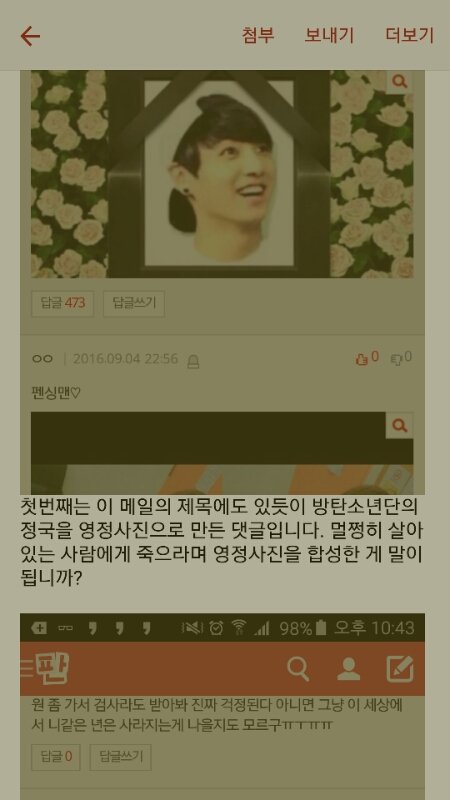Image resolution: width=450 pixels, height=800 pixels.
Task: Open the 더보기 more options menu
Action: 410,35
